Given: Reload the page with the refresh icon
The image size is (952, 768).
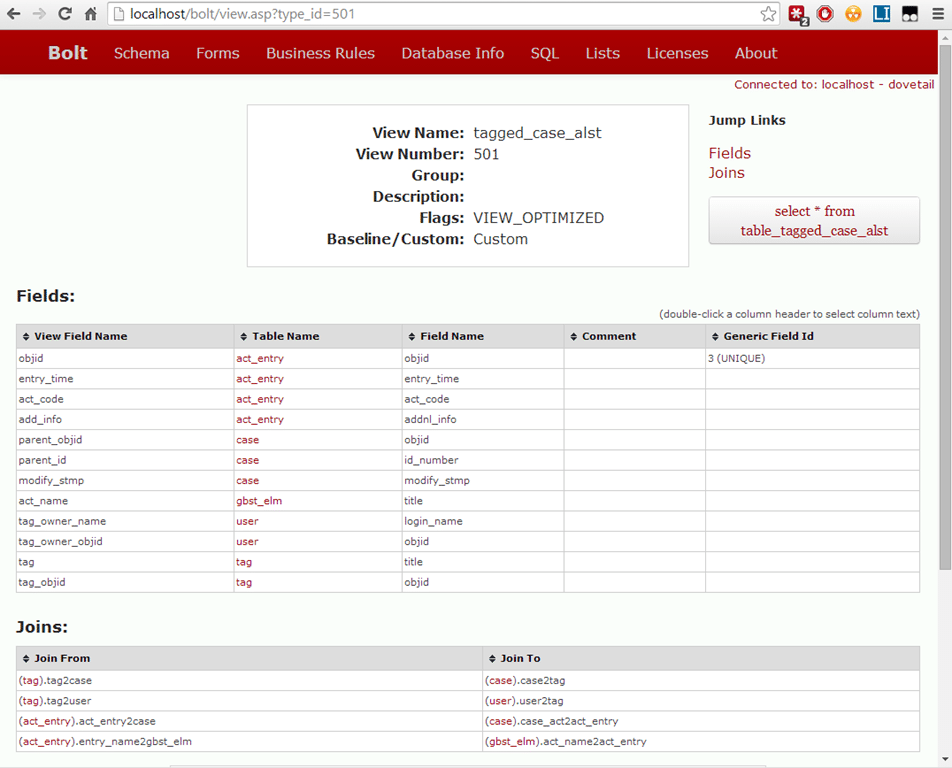Looking at the screenshot, I should (63, 15).
